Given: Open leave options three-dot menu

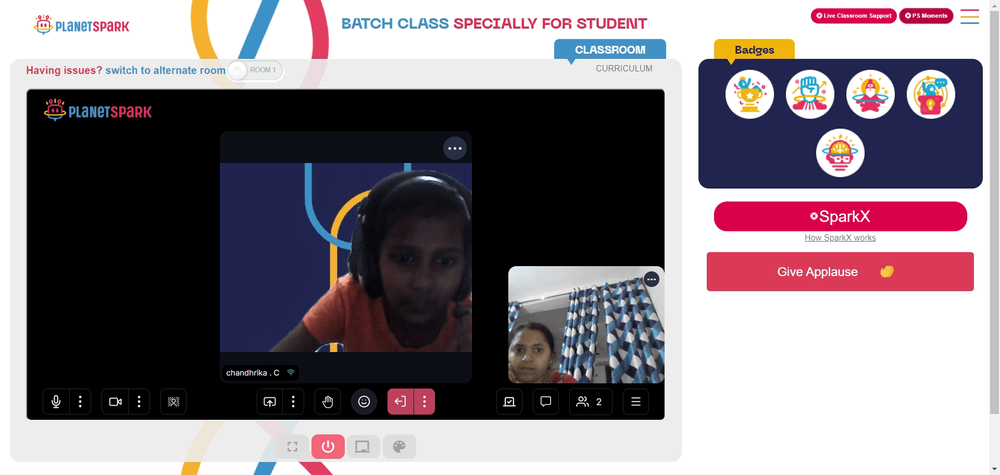Looking at the screenshot, I should tap(424, 402).
